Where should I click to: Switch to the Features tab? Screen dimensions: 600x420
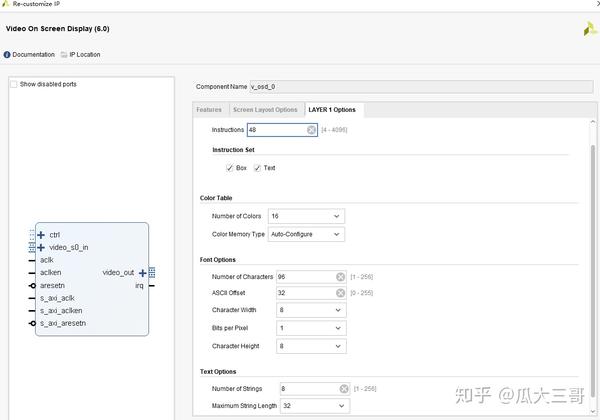point(209,109)
